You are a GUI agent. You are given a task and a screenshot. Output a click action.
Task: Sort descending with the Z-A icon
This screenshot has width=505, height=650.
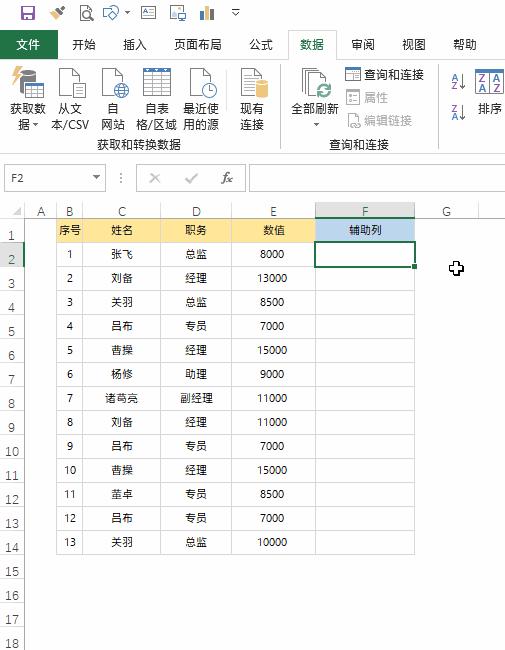click(x=458, y=112)
